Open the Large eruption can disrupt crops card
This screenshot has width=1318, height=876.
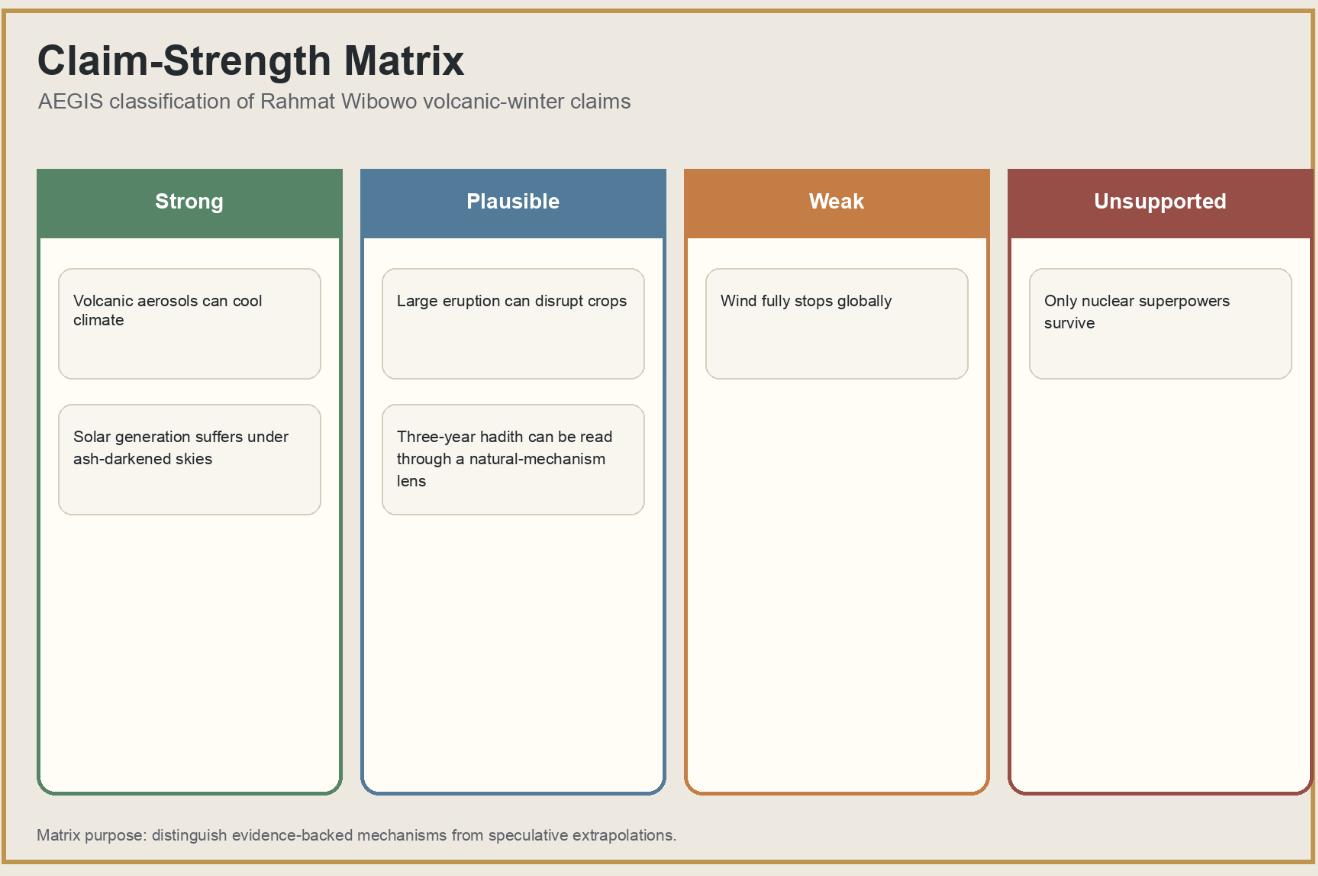(x=513, y=324)
